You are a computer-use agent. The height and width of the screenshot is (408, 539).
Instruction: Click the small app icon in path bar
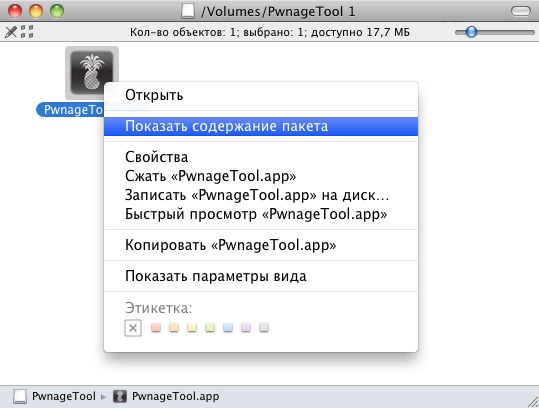(x=120, y=396)
